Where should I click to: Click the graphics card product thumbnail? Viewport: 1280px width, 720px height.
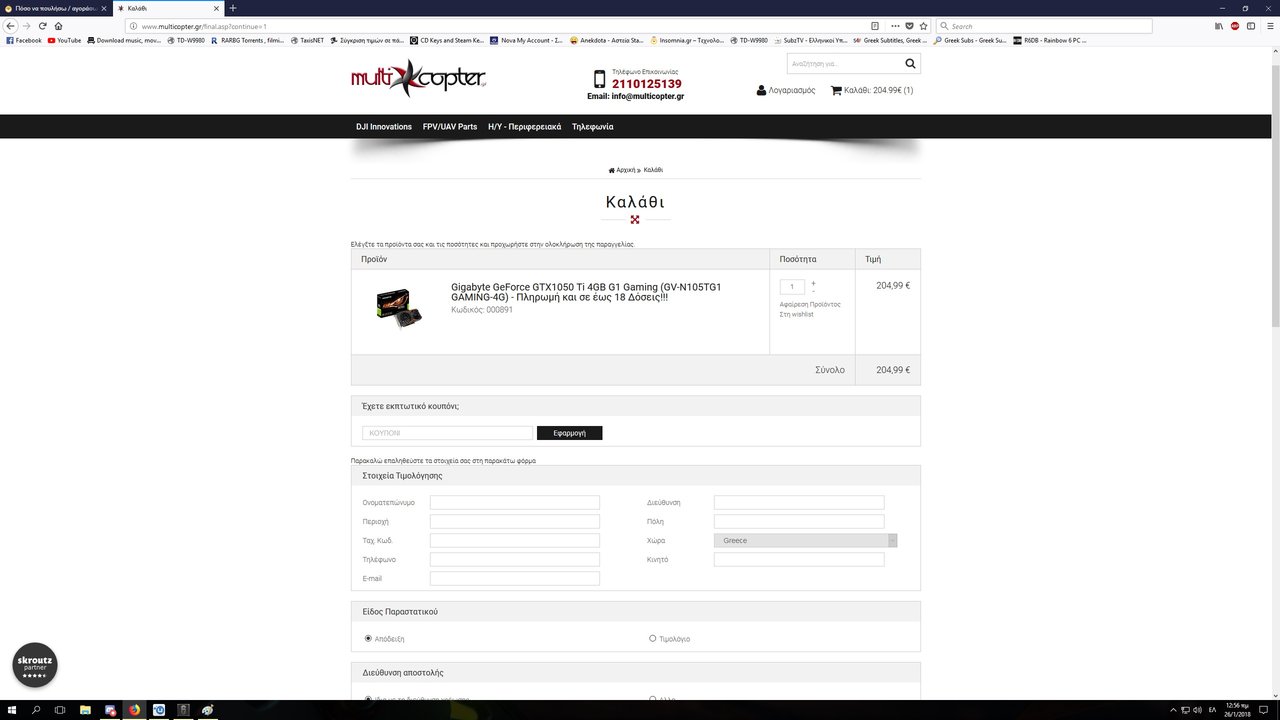[x=399, y=307]
